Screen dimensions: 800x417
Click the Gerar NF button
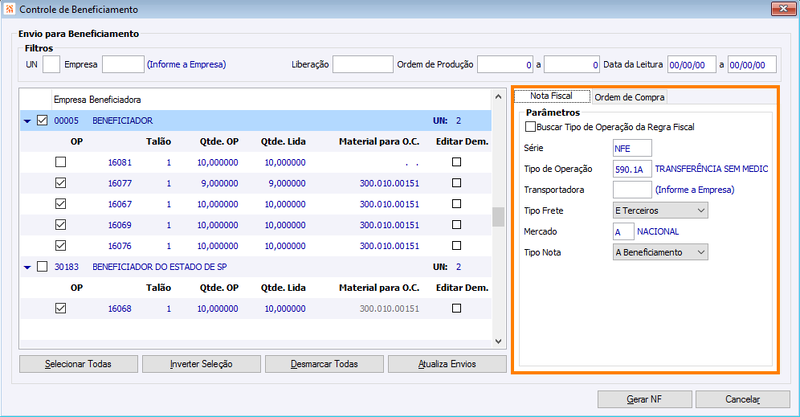coord(644,399)
